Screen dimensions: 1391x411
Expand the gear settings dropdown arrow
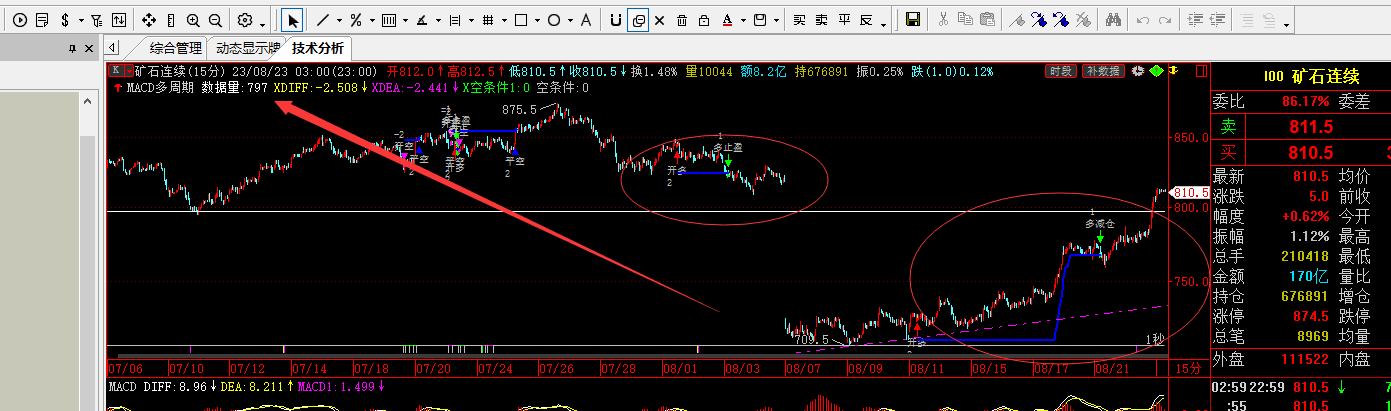tap(263, 25)
